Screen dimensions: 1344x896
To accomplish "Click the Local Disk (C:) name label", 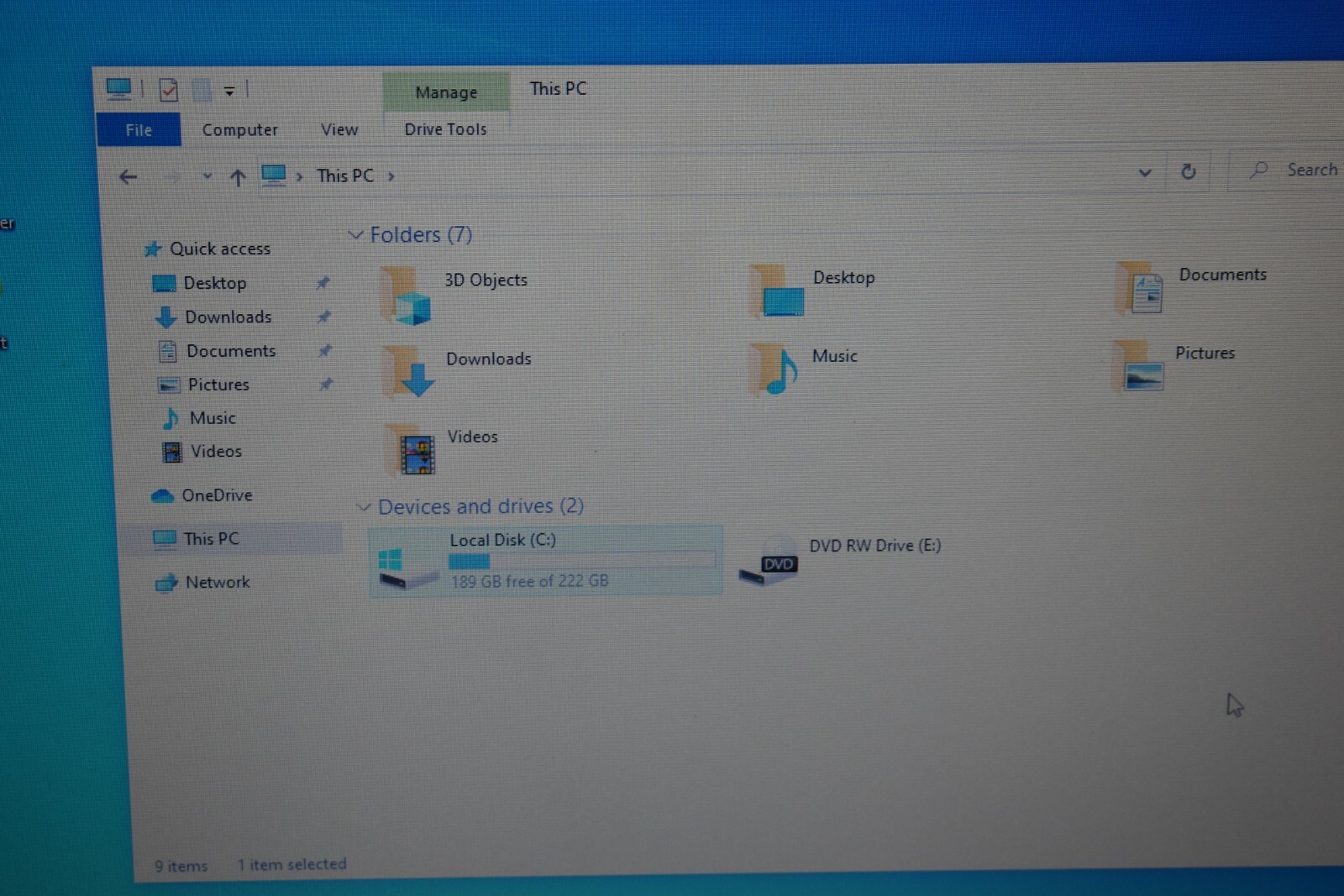I will [x=503, y=540].
